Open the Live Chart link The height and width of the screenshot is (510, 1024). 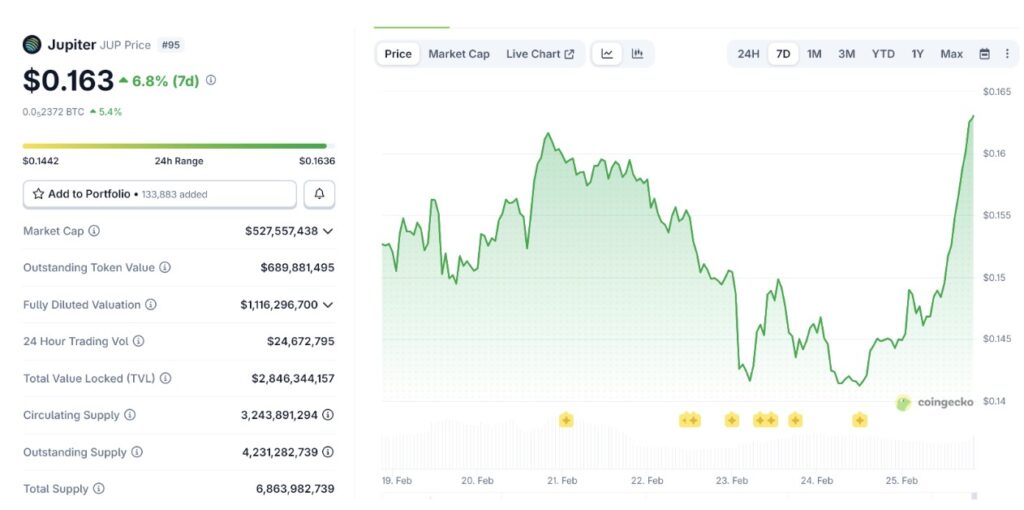540,54
